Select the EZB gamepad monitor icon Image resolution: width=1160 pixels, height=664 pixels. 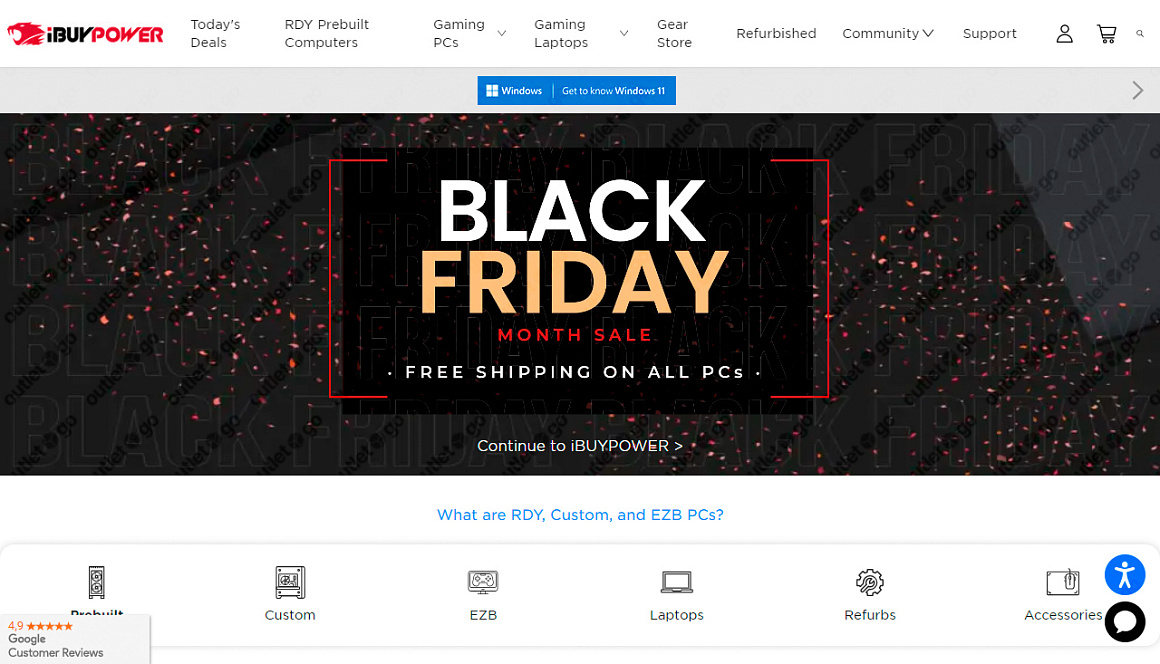(x=483, y=582)
